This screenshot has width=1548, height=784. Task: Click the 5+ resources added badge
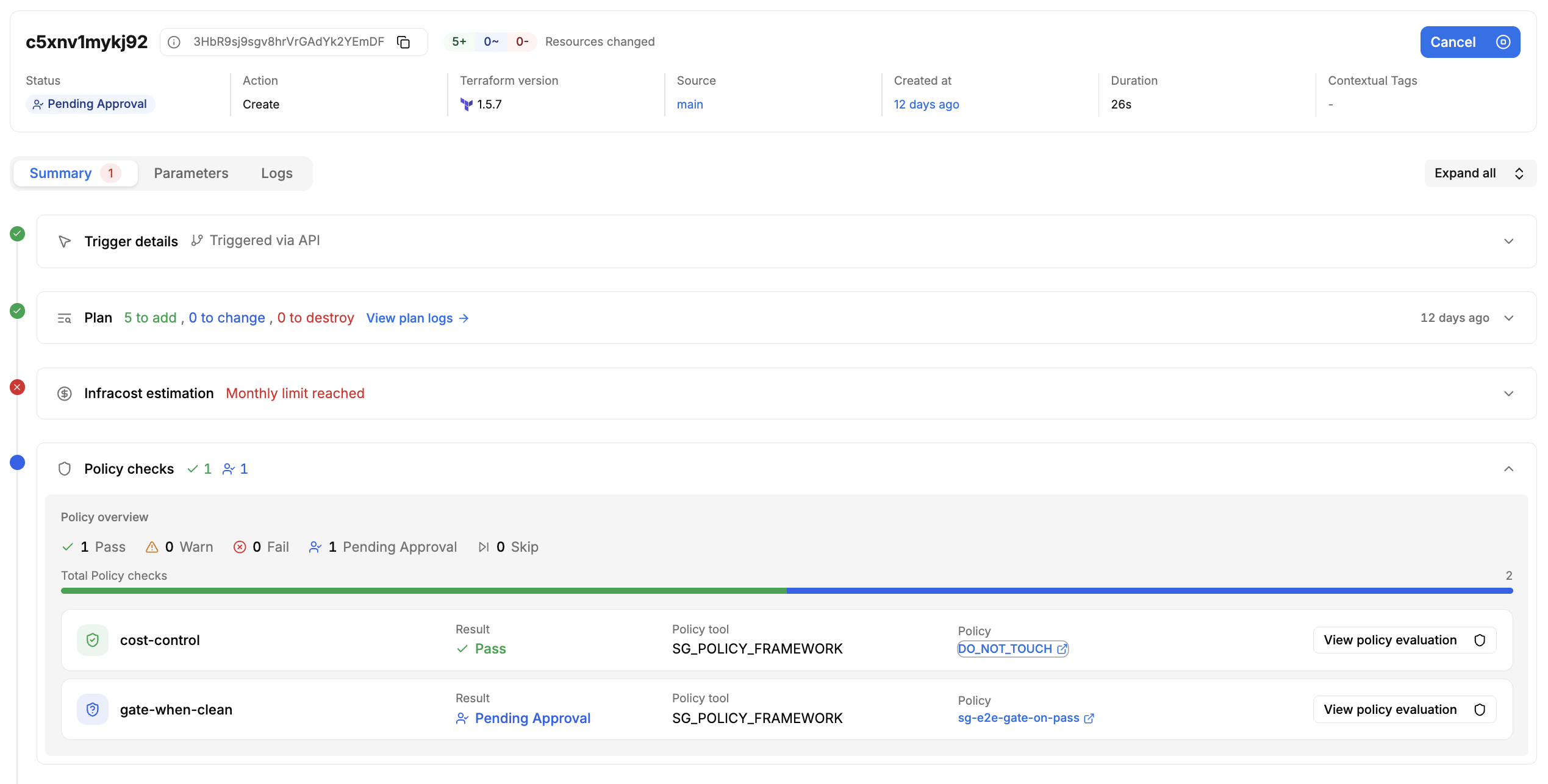click(x=459, y=41)
